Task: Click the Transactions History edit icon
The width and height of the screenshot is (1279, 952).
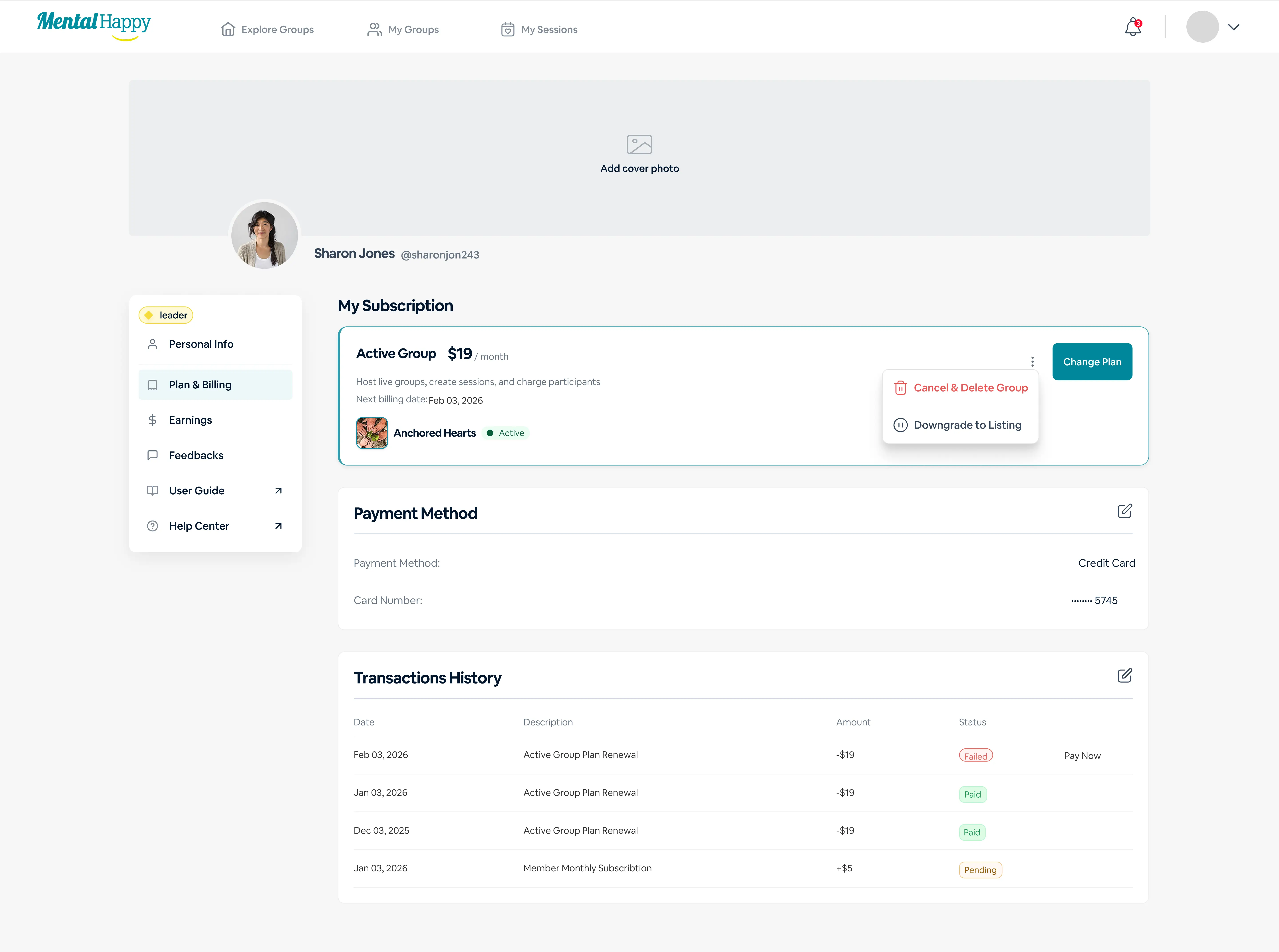Action: coord(1125,675)
